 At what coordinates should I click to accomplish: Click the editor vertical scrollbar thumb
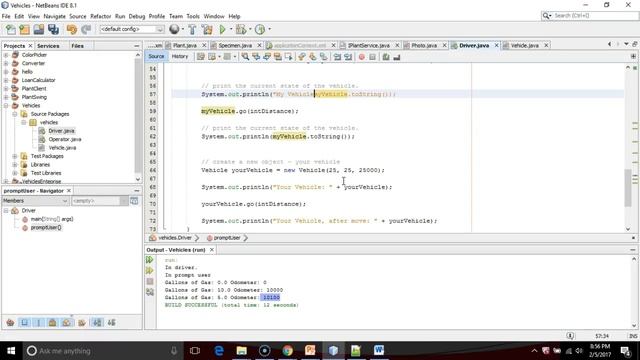(x=628, y=188)
